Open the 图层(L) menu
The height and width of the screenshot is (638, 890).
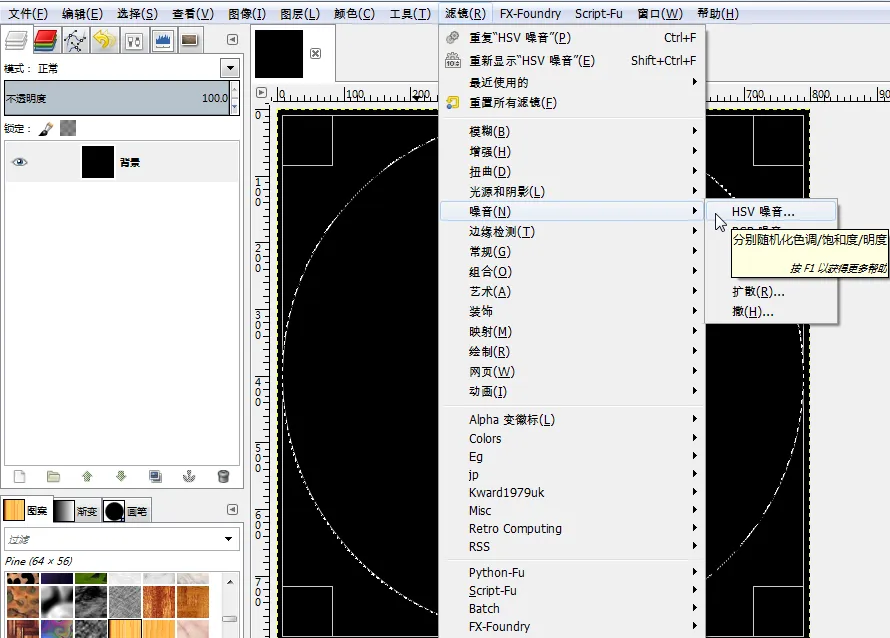(x=300, y=14)
